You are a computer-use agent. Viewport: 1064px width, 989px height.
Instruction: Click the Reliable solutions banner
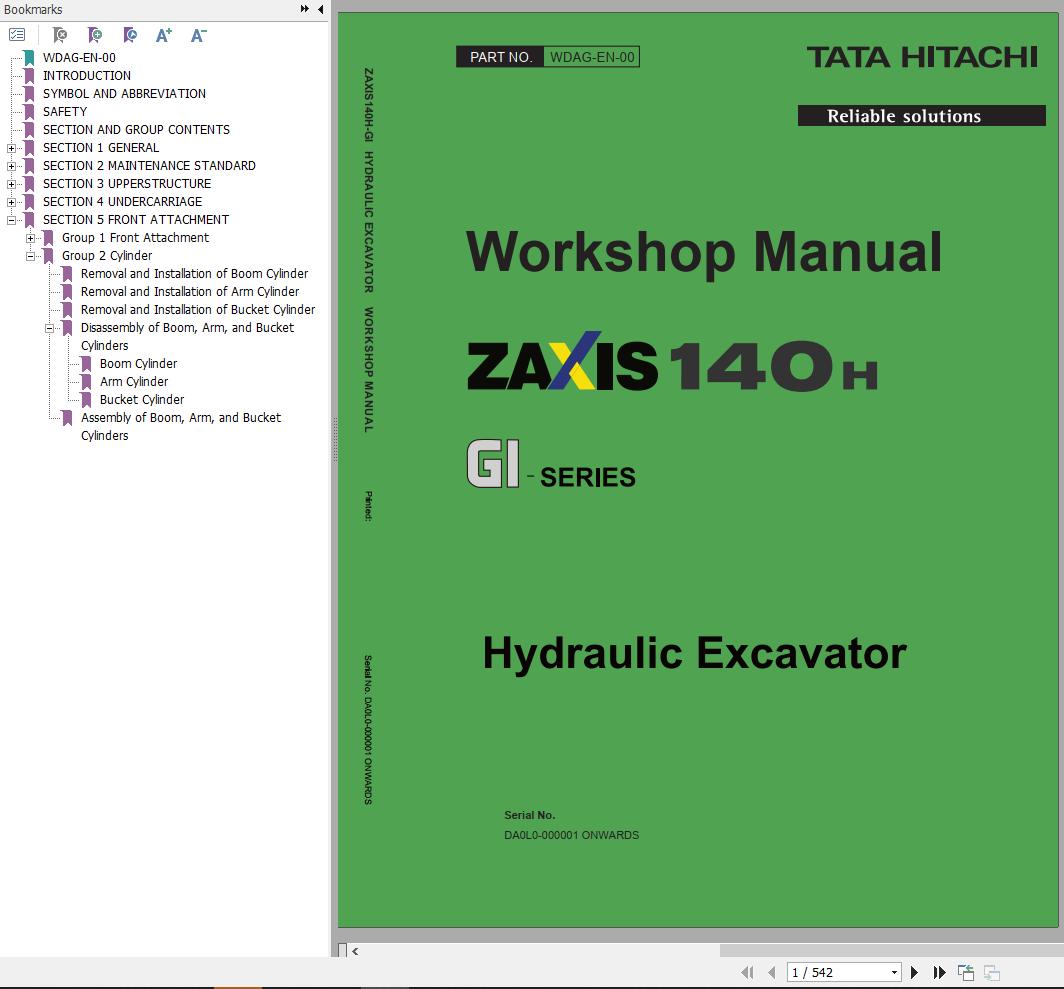pos(922,115)
